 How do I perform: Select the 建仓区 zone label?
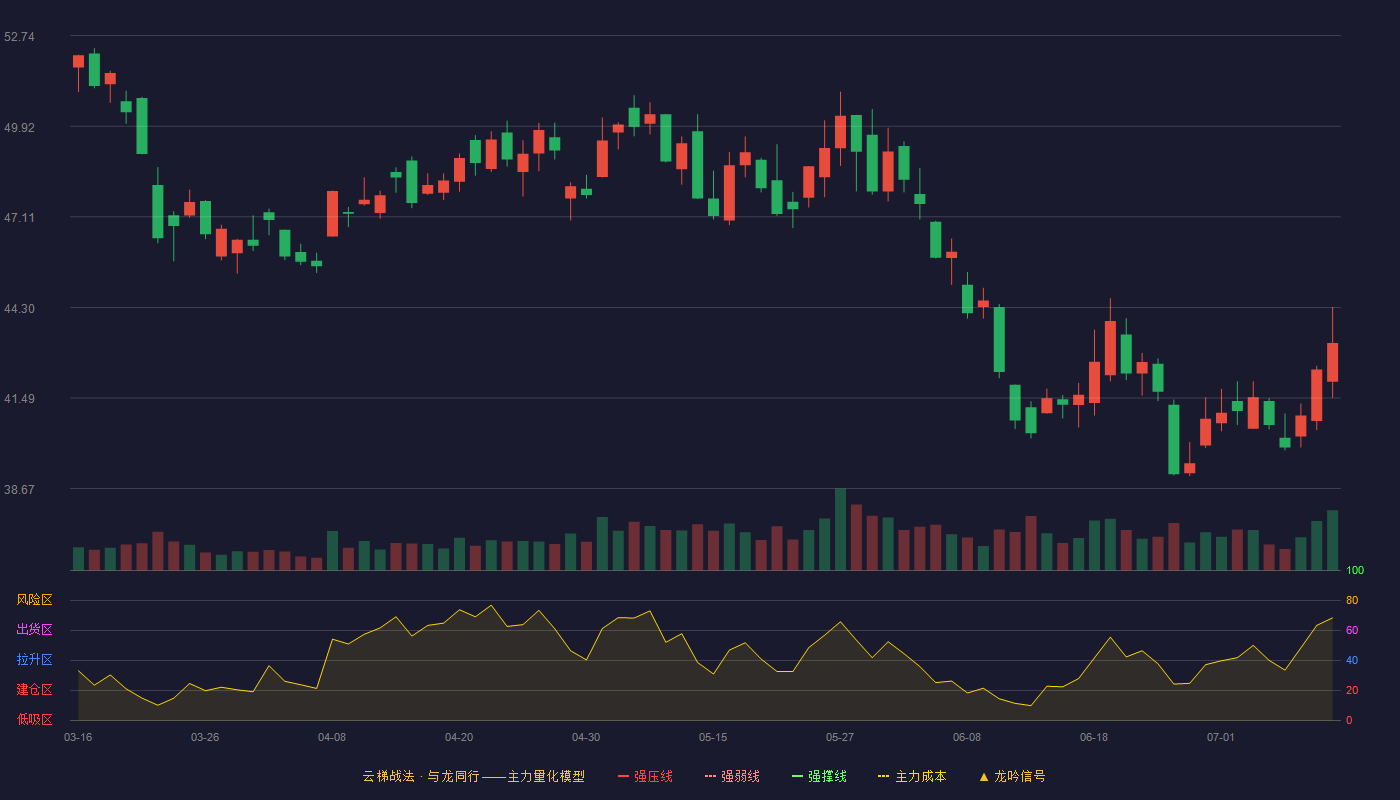click(x=34, y=690)
